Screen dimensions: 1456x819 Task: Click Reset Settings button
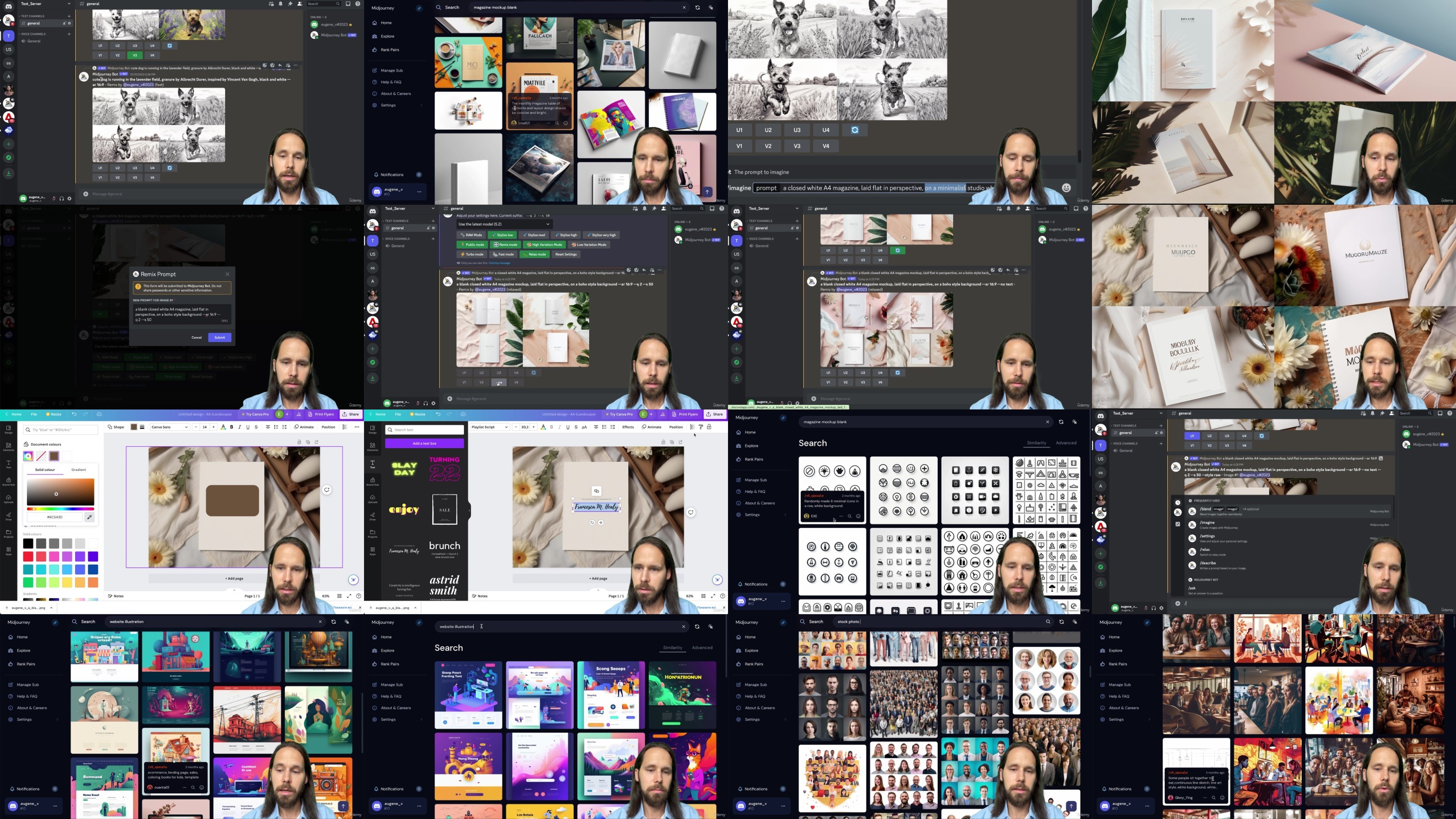click(x=566, y=254)
